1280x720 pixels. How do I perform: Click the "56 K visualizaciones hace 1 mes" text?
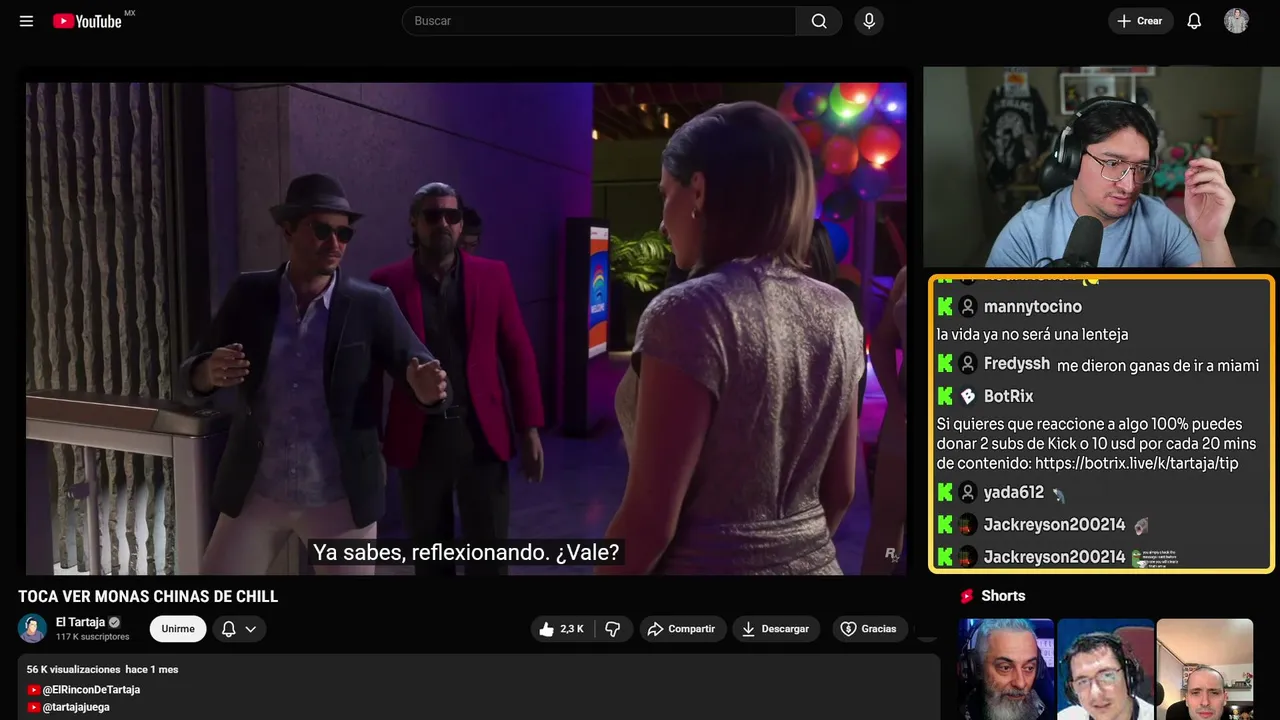102,669
